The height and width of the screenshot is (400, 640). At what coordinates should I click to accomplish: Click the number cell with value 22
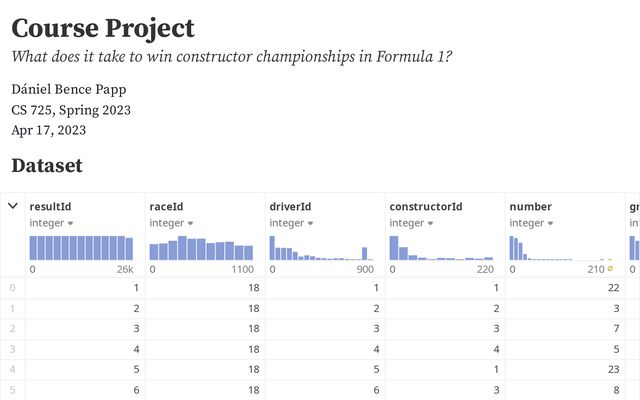click(565, 288)
